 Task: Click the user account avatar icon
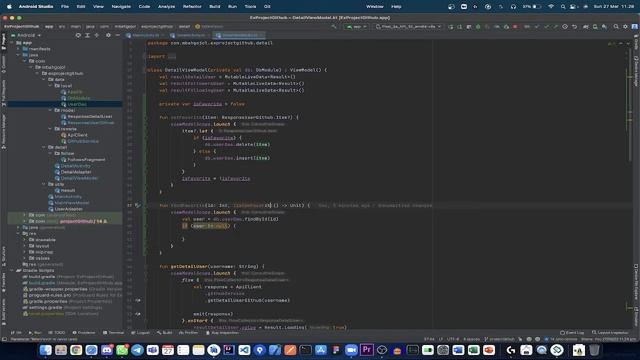635,27
